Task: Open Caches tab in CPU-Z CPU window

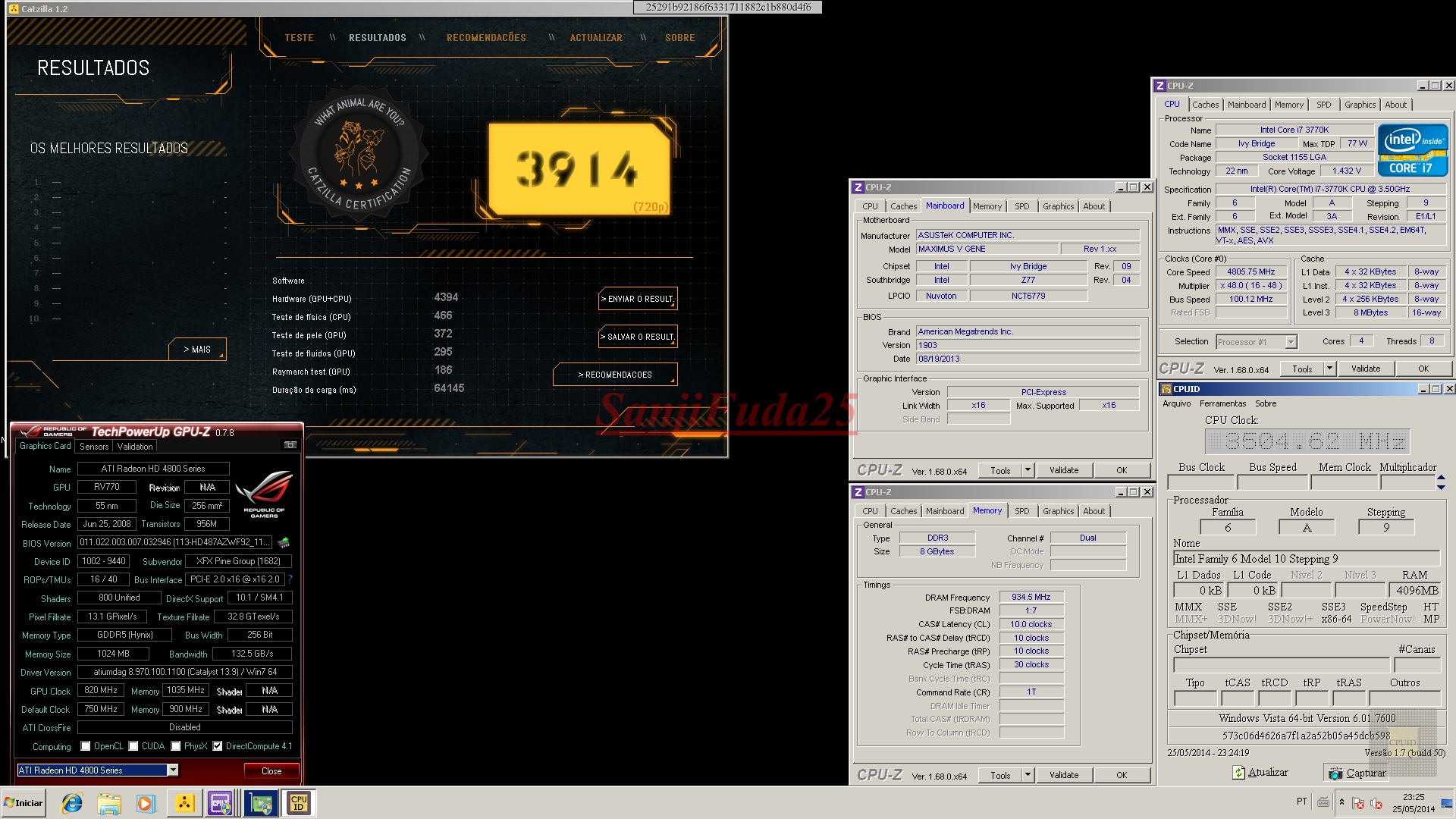Action: (x=1205, y=105)
